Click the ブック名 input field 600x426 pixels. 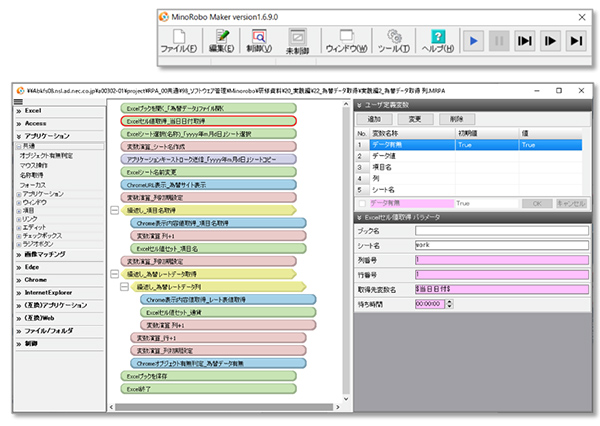[x=502, y=230]
